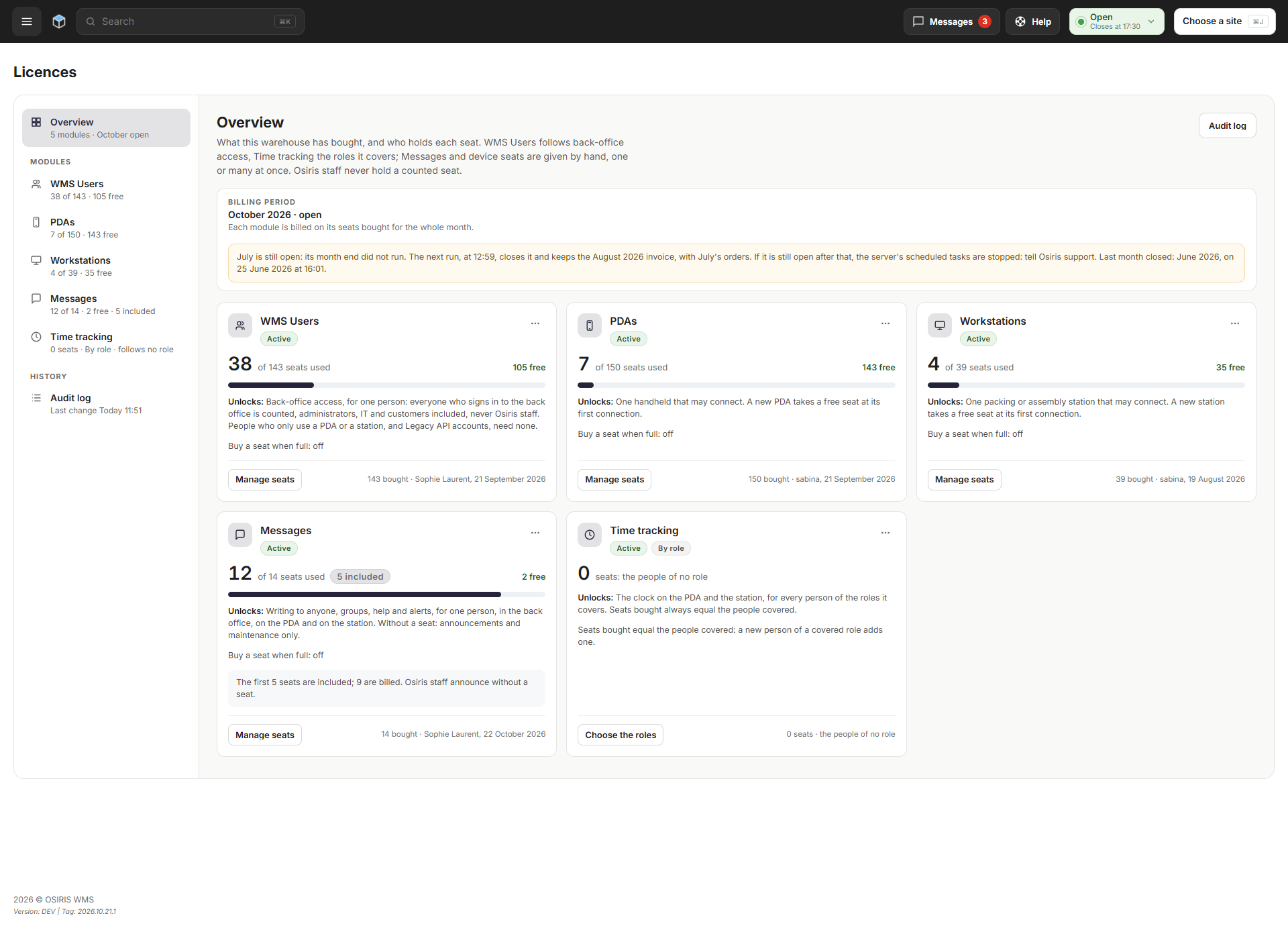The height and width of the screenshot is (934, 1288).
Task: Click the search magnifier icon
Action: coord(91,21)
